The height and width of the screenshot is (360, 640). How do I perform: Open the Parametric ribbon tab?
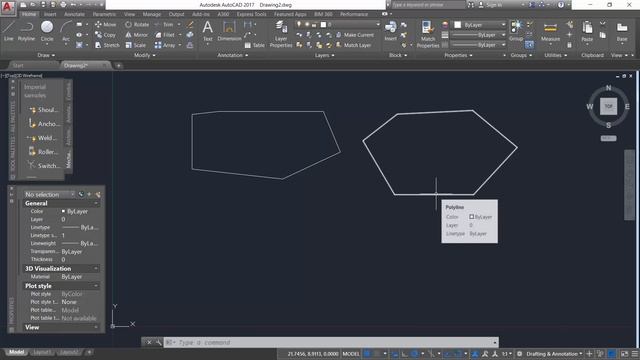[104, 14]
